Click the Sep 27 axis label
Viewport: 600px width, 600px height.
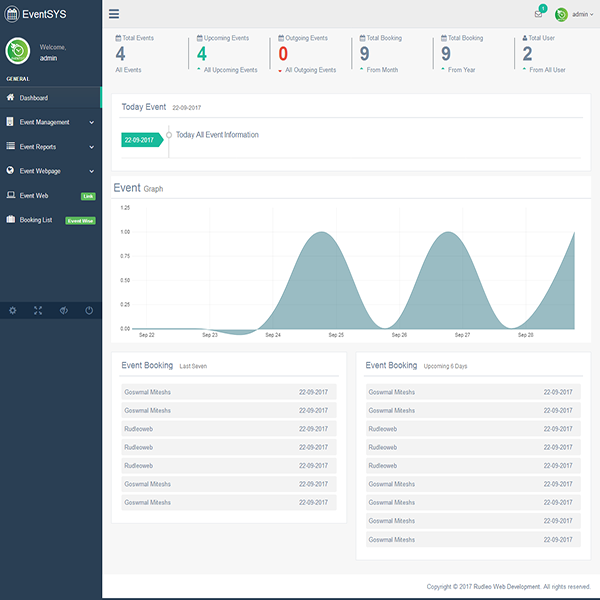point(462,335)
